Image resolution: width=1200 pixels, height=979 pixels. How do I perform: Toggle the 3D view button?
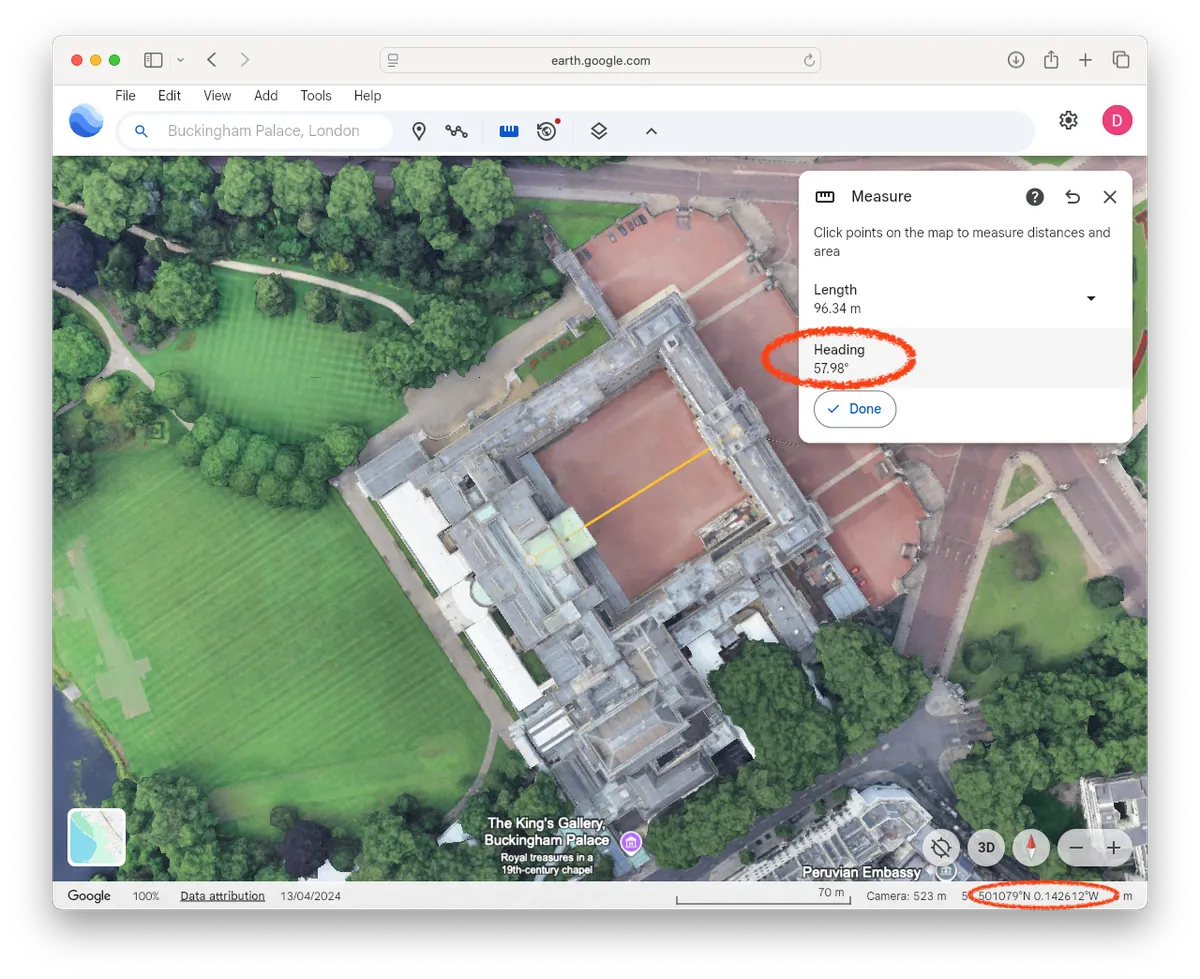986,848
